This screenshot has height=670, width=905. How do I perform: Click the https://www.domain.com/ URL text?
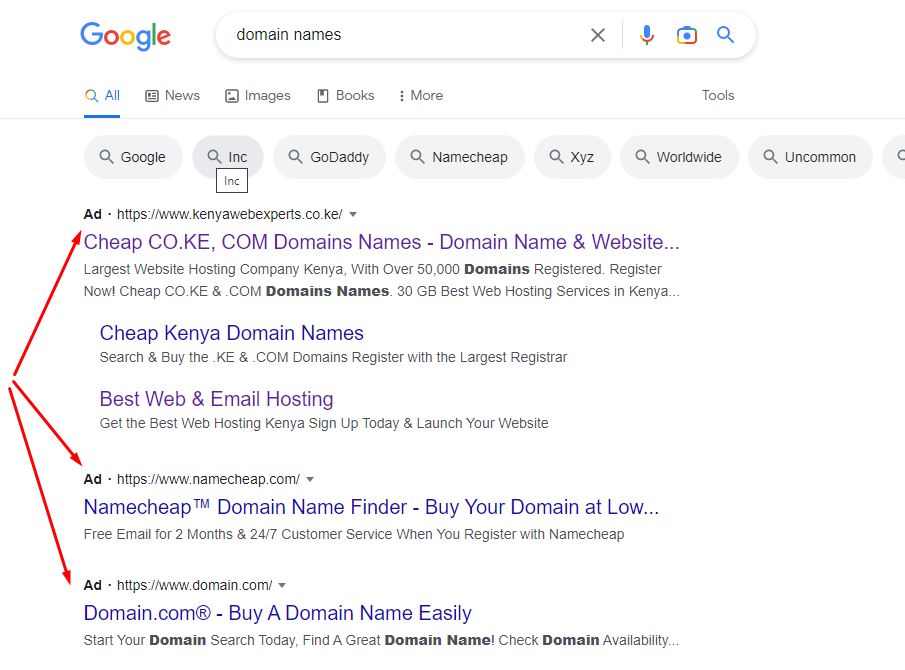(195, 586)
